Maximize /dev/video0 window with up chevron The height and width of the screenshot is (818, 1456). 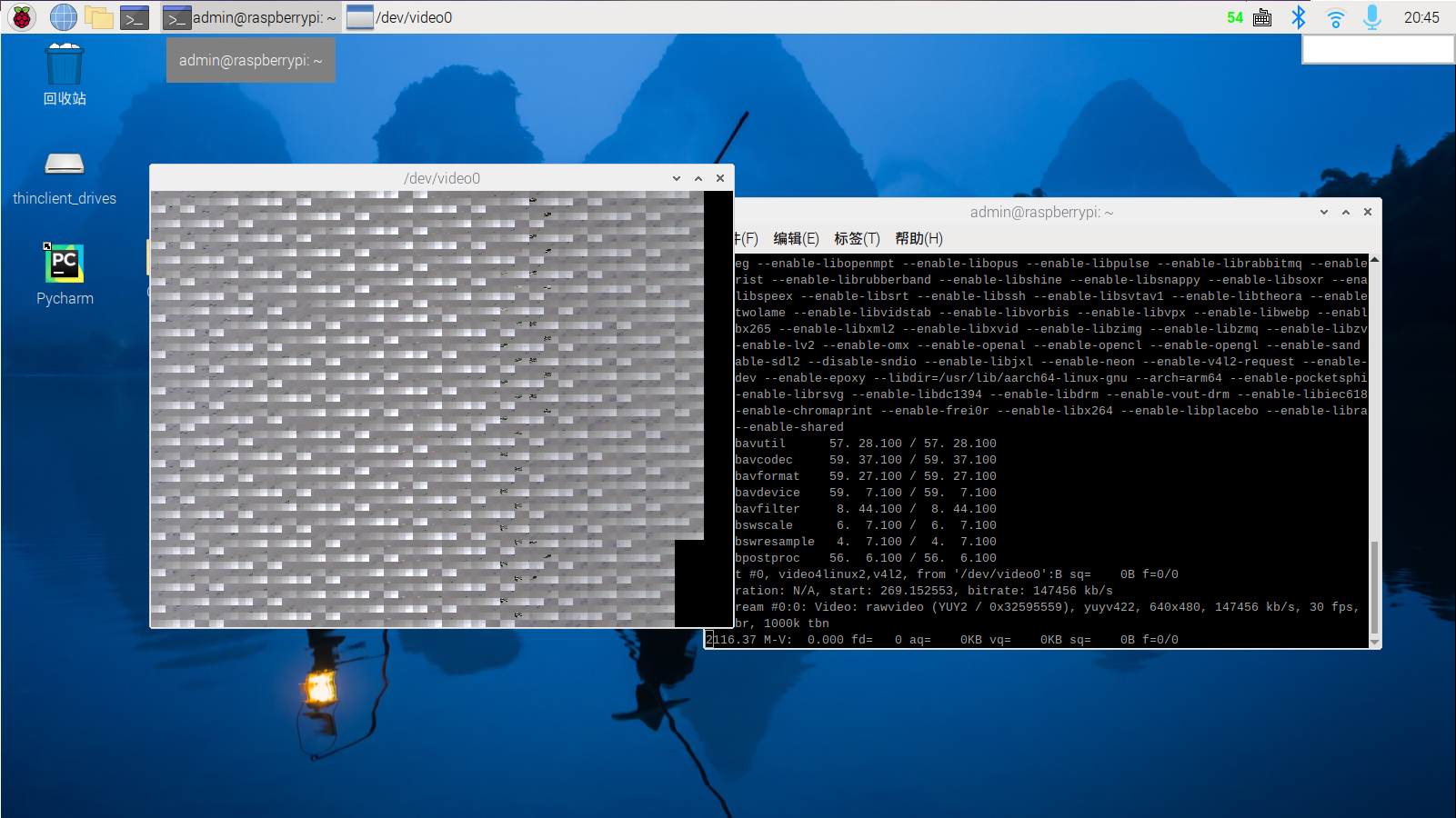click(x=698, y=178)
